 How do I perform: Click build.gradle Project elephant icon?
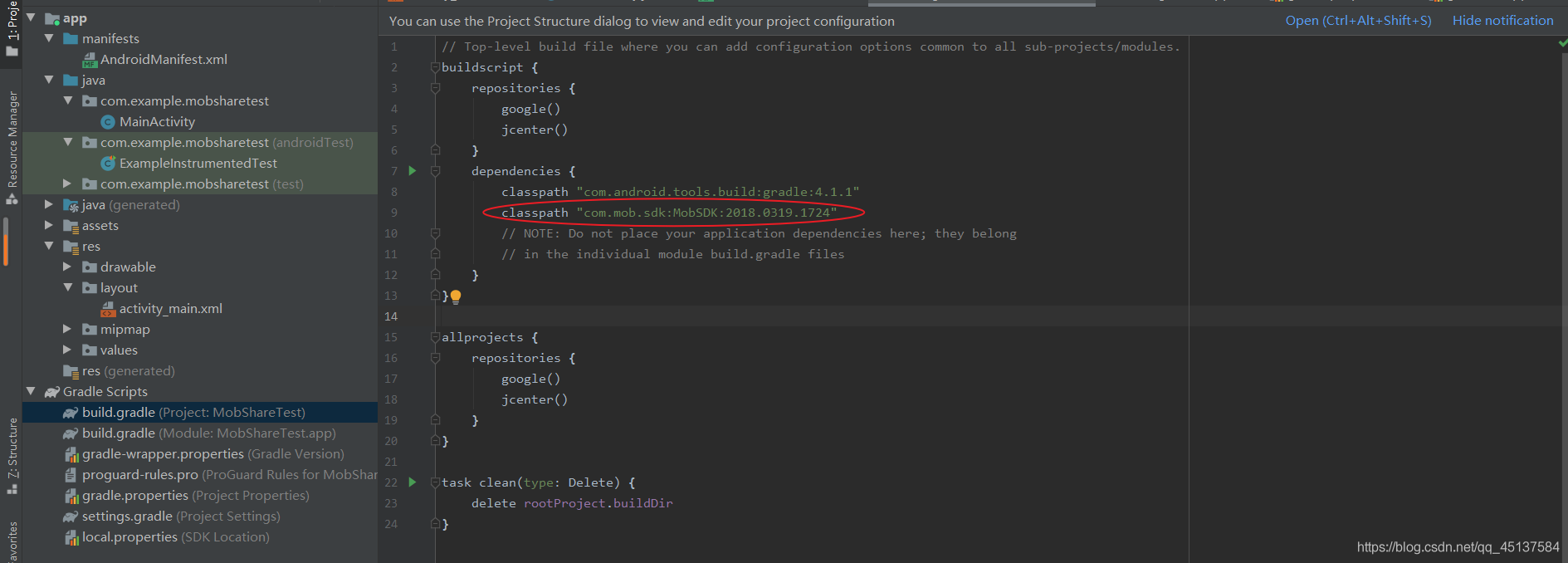click(71, 413)
